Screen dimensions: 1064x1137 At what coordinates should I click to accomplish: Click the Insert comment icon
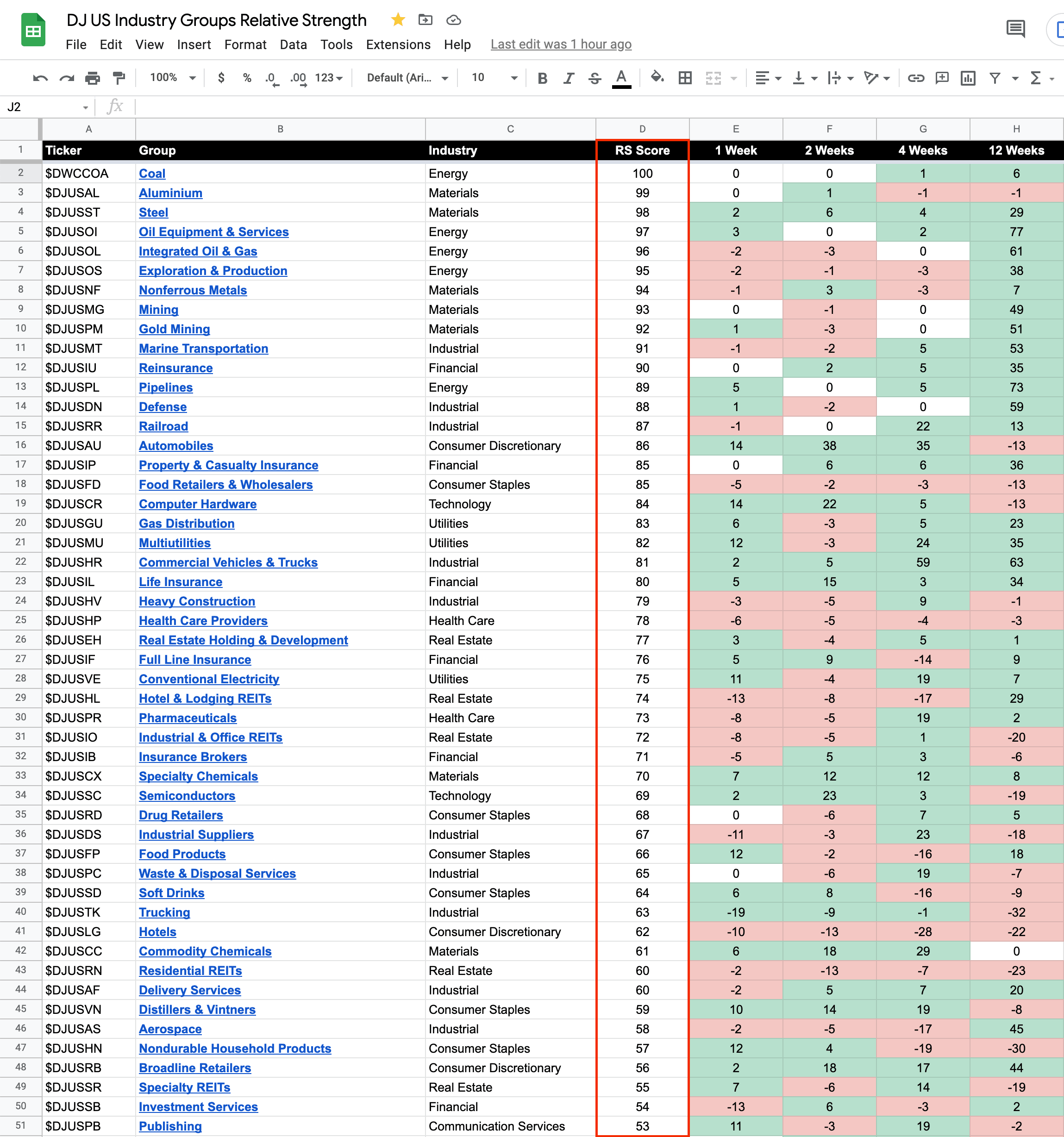click(x=942, y=78)
